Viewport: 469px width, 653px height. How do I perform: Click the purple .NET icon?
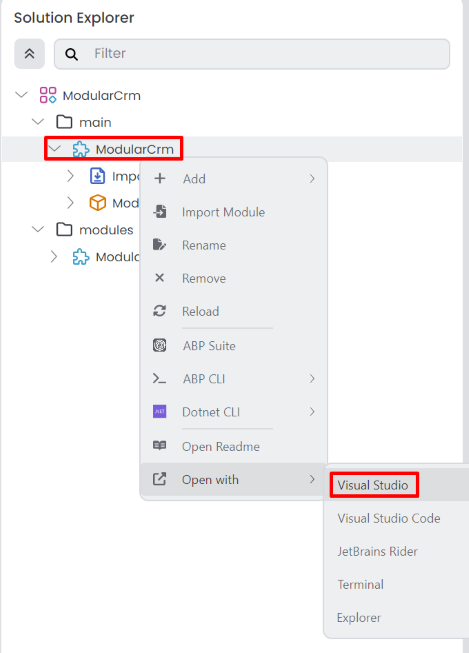click(160, 411)
